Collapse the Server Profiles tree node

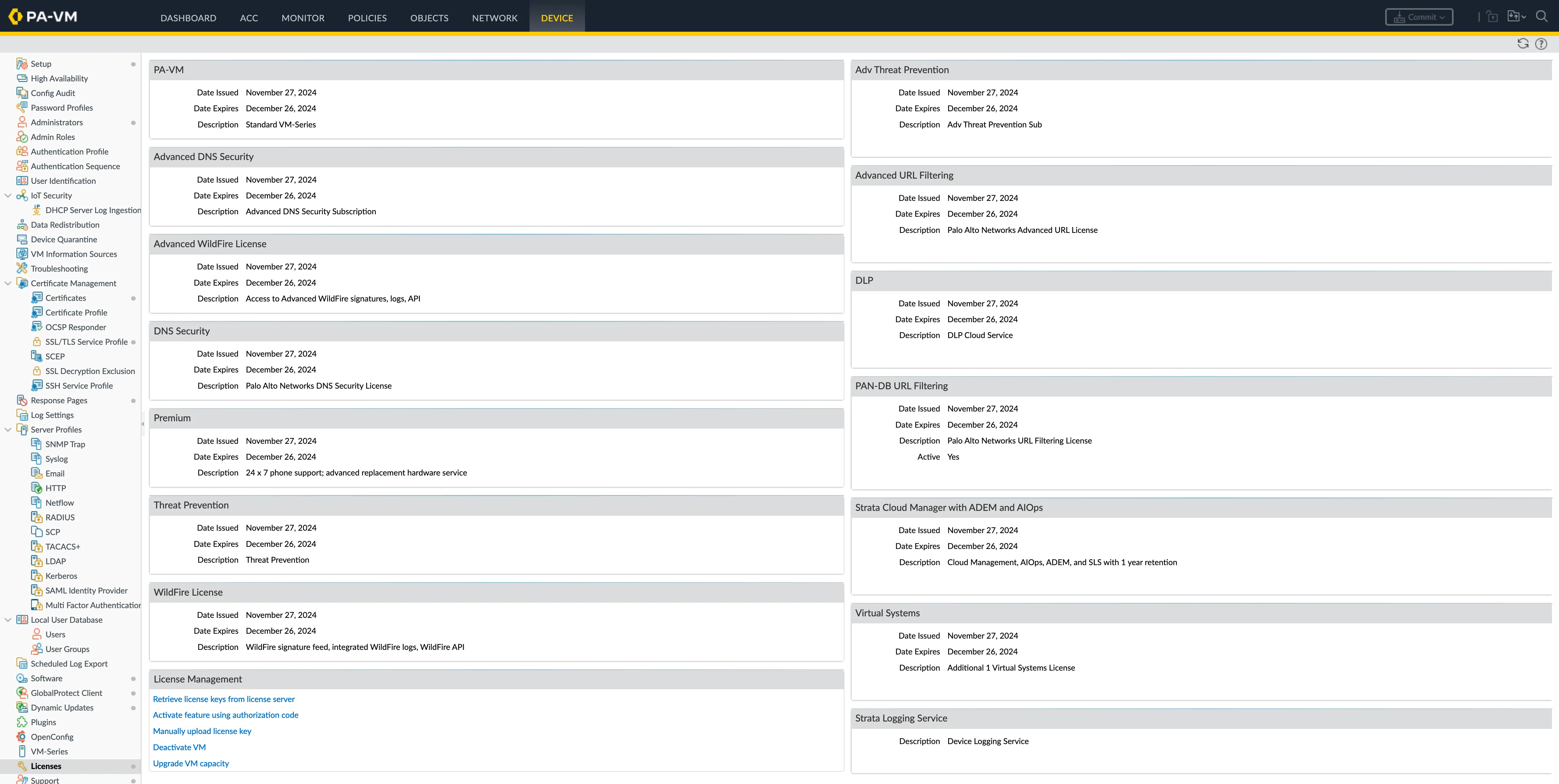pyautogui.click(x=8, y=429)
